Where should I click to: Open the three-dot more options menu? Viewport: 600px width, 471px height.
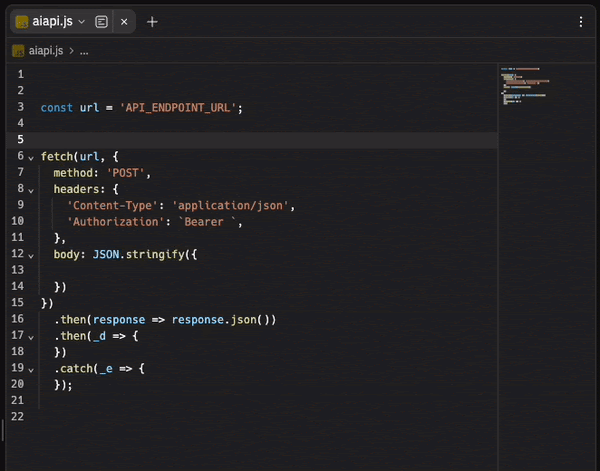pyautogui.click(x=581, y=21)
